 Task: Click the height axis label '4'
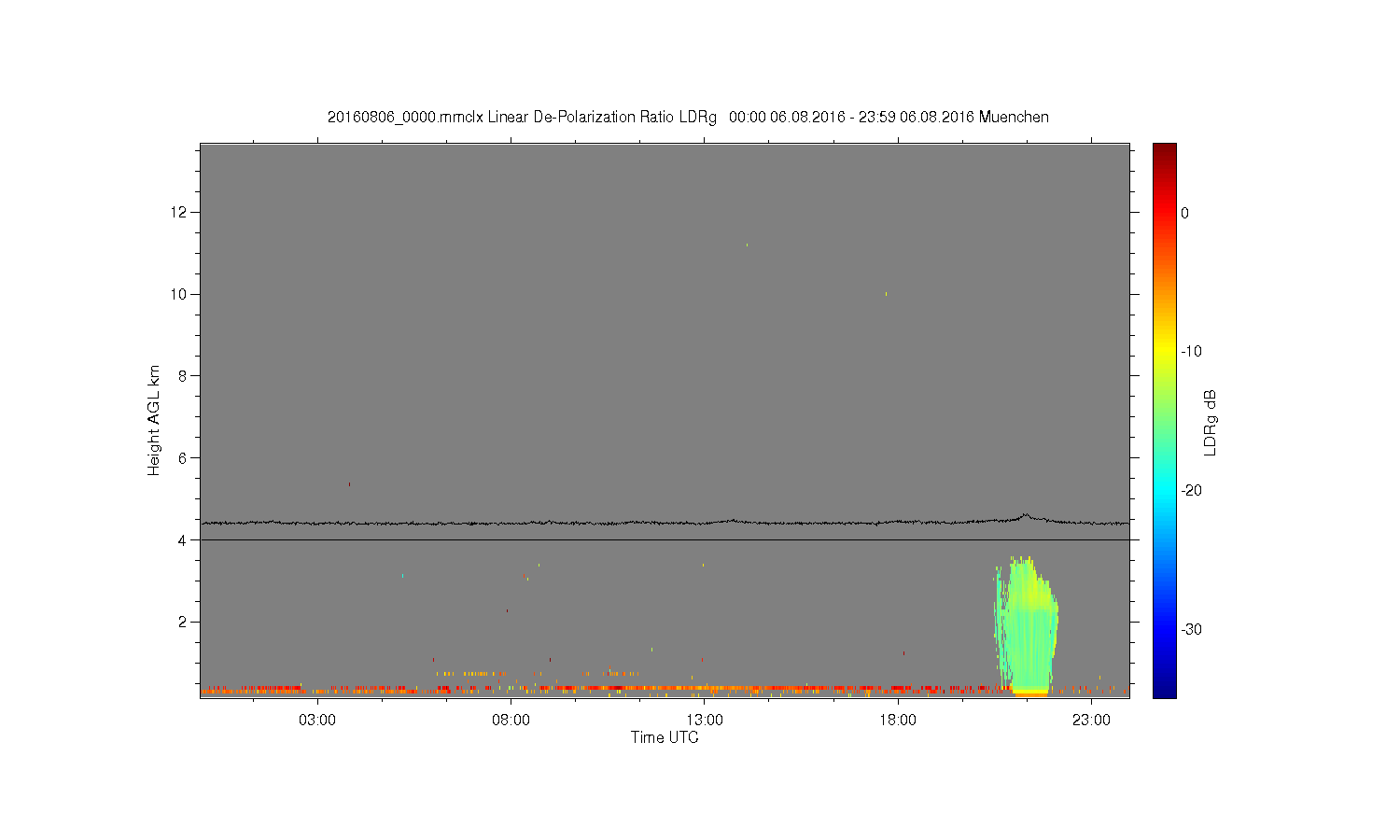pyautogui.click(x=184, y=540)
